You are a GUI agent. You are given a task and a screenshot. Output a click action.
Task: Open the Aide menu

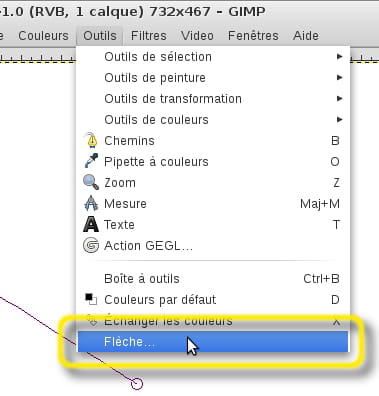(x=306, y=36)
